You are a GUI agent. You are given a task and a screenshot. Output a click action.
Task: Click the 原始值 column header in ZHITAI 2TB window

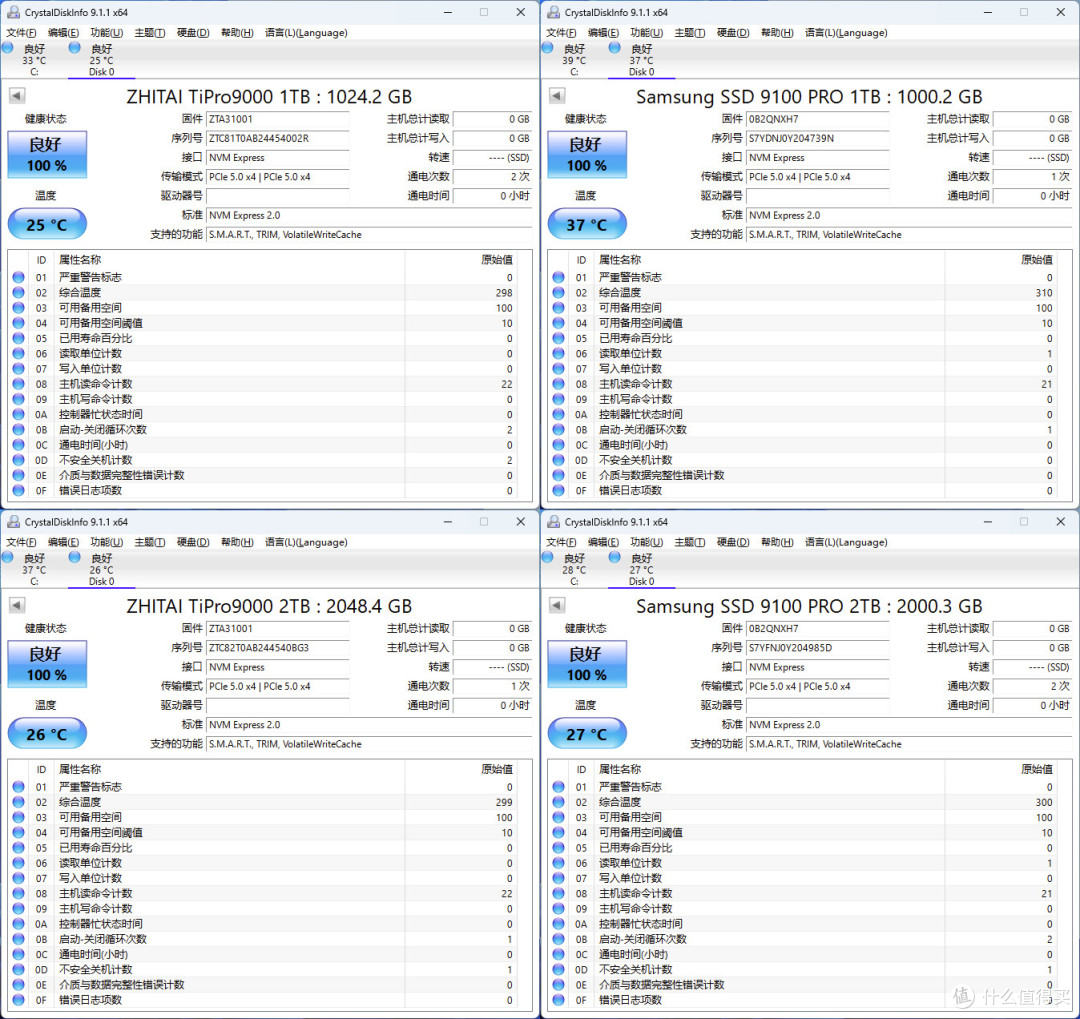(496, 769)
